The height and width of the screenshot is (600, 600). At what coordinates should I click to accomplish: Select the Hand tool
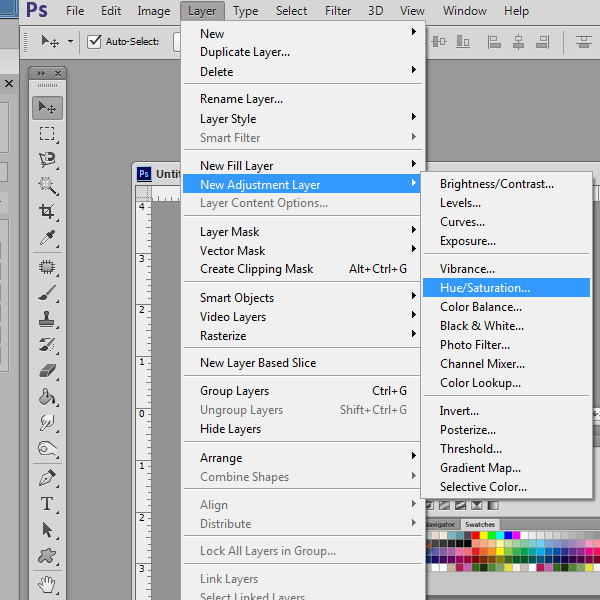(x=47, y=584)
